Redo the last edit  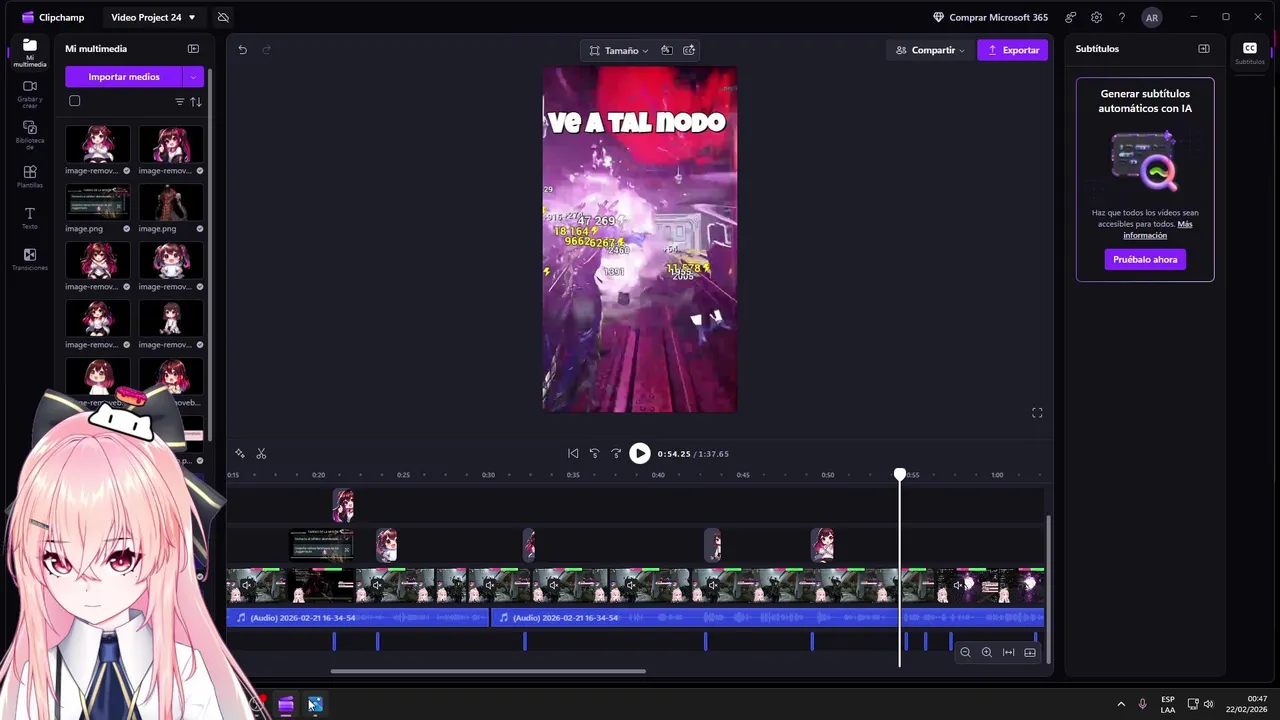tap(266, 50)
